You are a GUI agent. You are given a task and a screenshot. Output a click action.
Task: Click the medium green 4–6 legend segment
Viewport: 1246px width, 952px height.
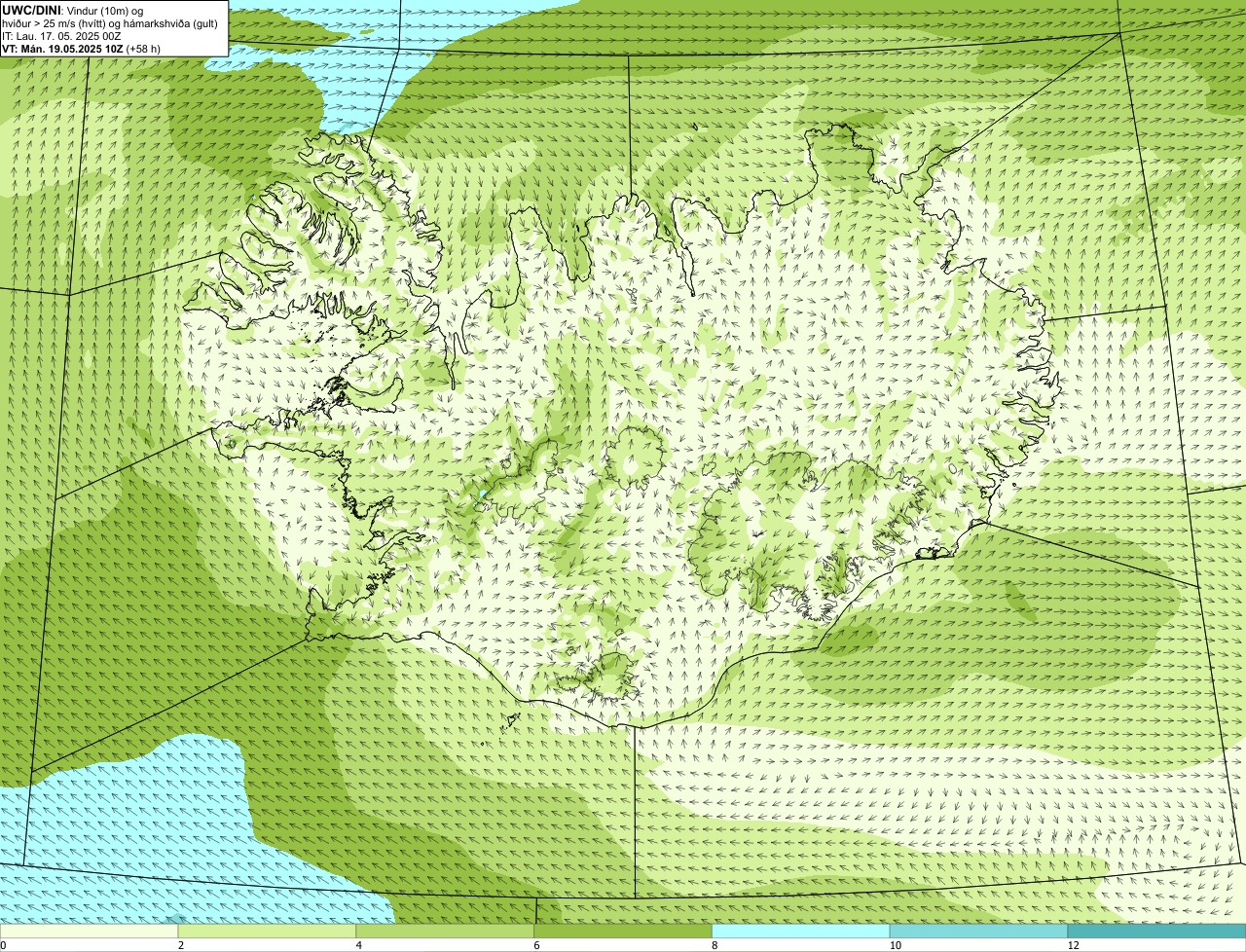pos(446,932)
